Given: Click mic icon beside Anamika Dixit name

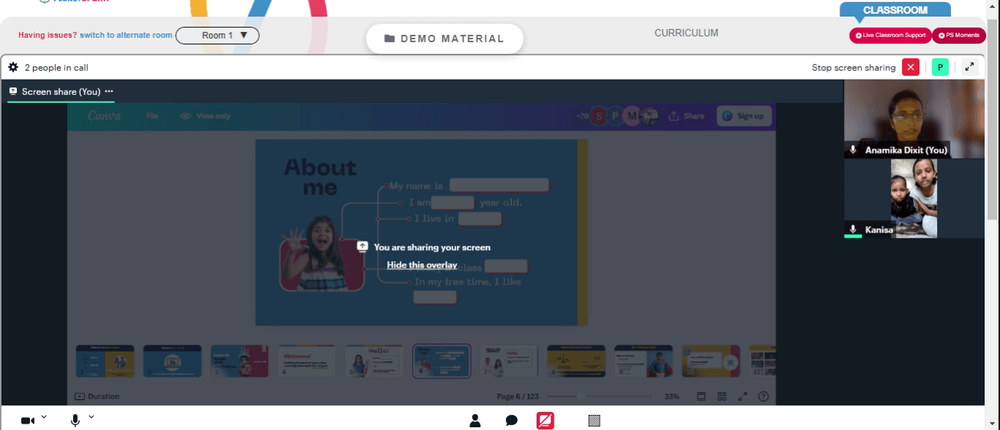Looking at the screenshot, I should coord(853,150).
